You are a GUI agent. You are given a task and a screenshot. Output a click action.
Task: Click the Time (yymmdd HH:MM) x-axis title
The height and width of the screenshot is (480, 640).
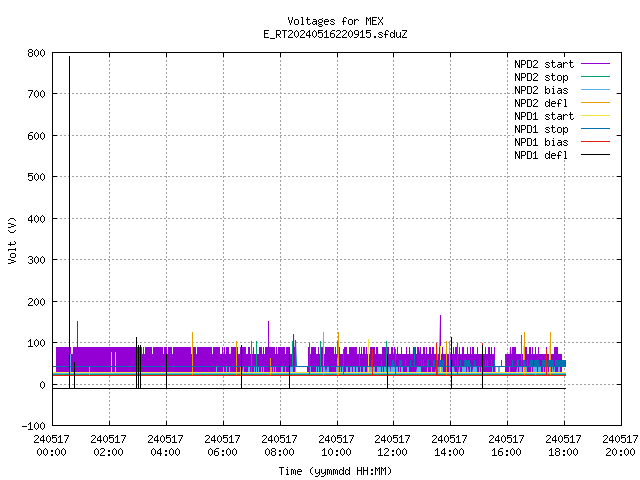click(x=335, y=471)
